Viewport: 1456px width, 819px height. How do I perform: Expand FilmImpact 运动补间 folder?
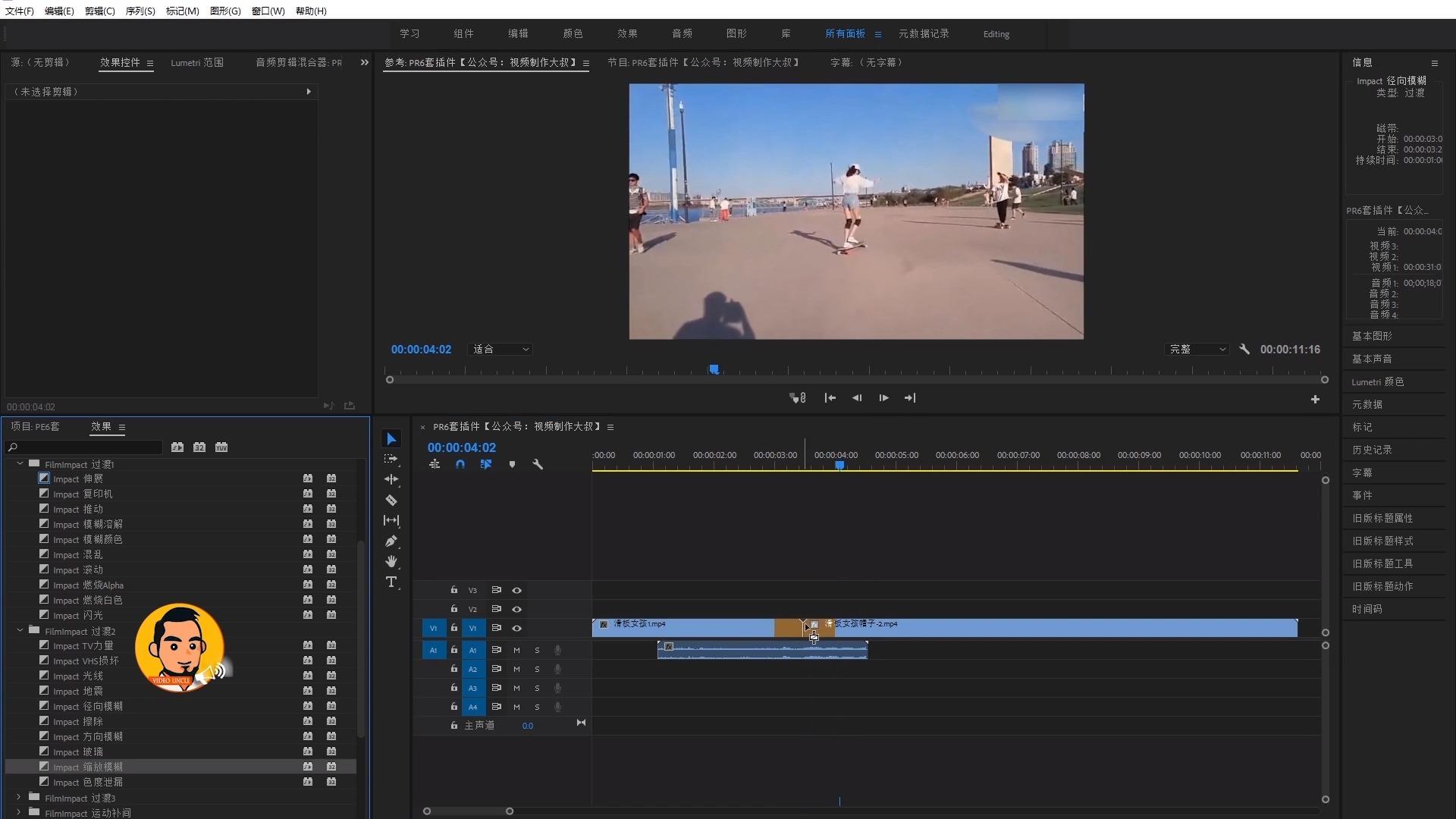[x=20, y=812]
